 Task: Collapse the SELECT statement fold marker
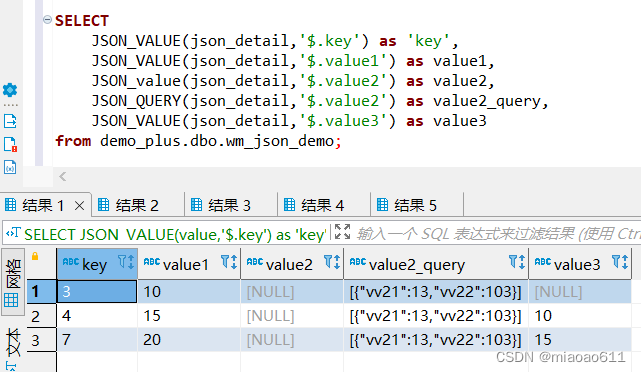pos(47,19)
